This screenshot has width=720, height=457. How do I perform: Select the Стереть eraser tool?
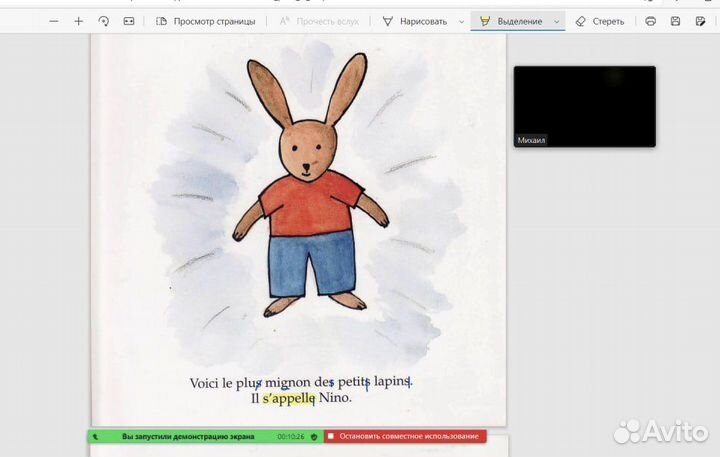click(x=600, y=21)
